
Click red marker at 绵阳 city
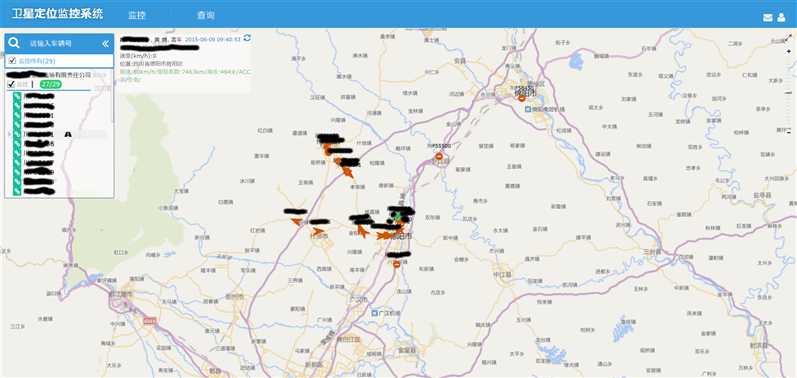(522, 98)
